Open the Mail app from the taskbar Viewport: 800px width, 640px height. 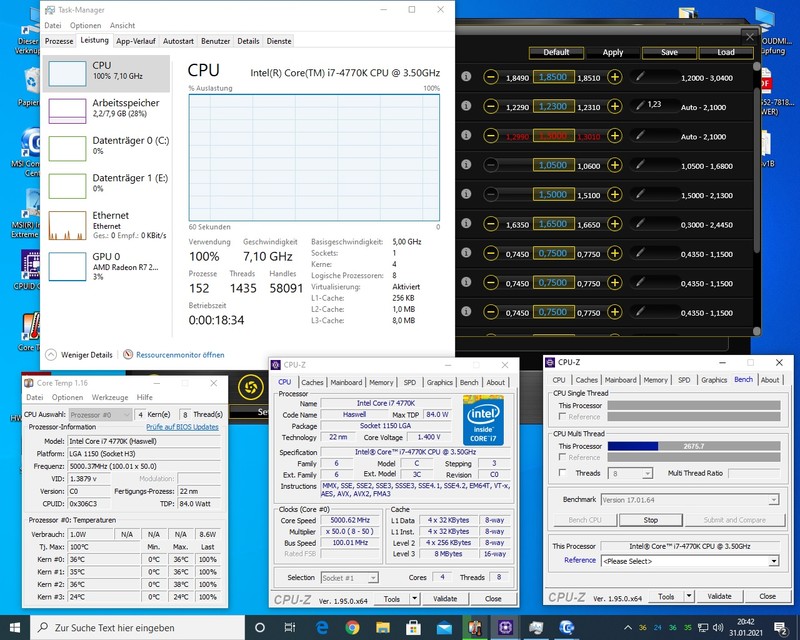pyautogui.click(x=444, y=627)
